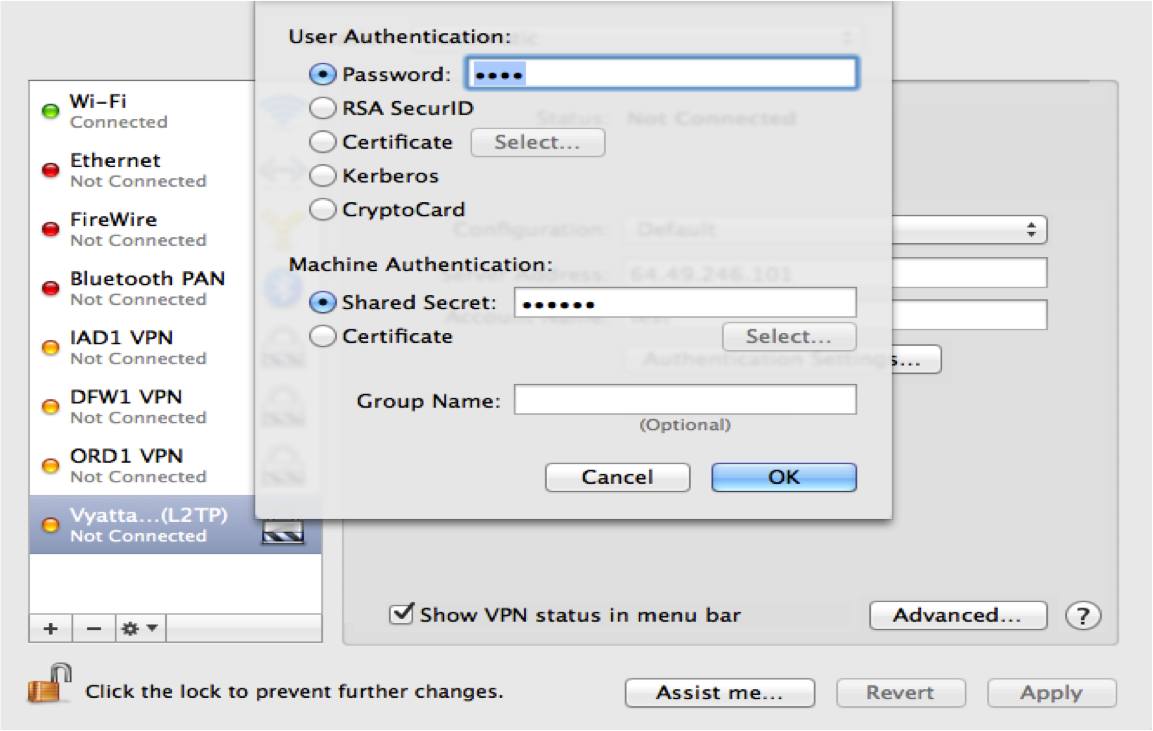The image size is (1153, 731).
Task: Select Ethernet in the services list
Action: [142, 171]
